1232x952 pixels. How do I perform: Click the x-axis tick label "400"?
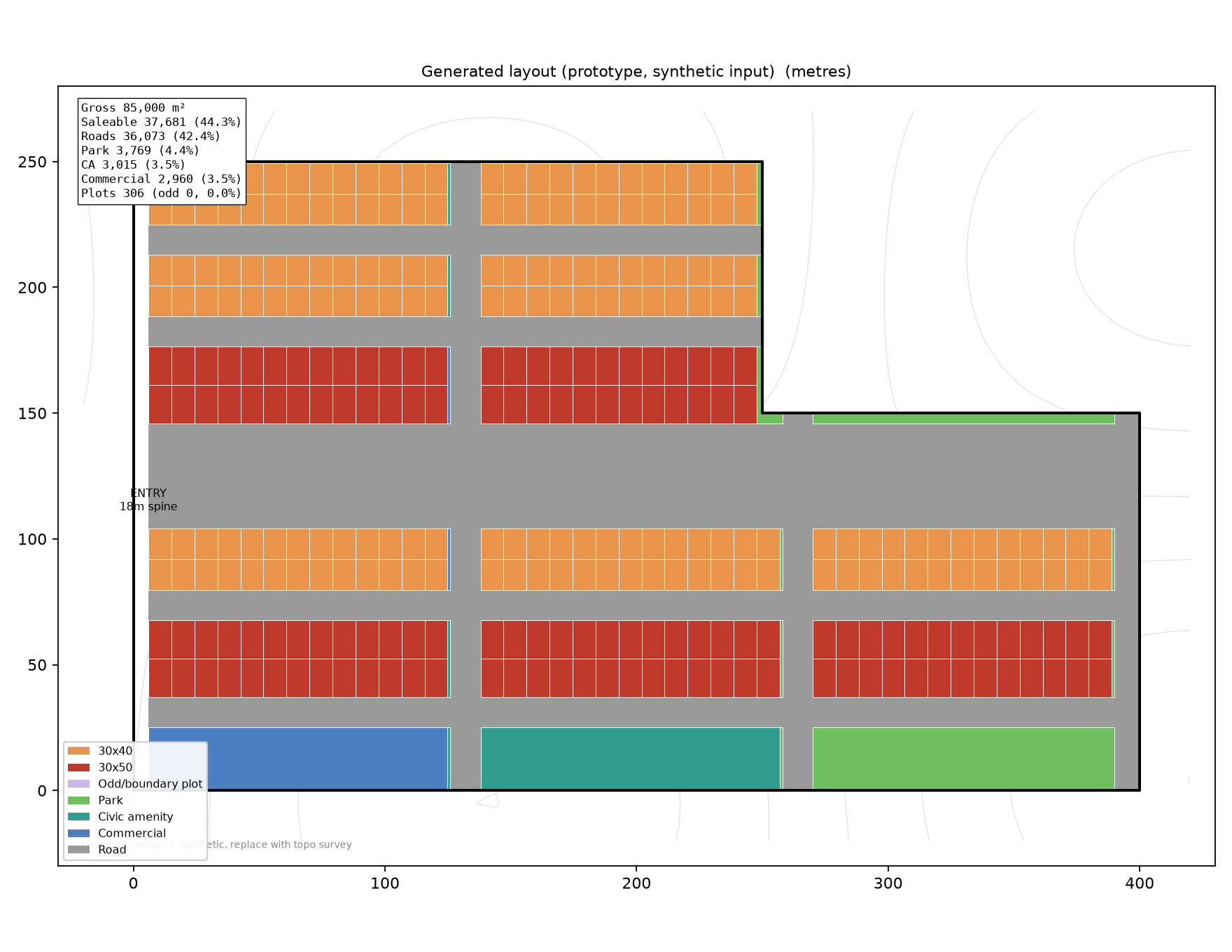[x=1140, y=883]
